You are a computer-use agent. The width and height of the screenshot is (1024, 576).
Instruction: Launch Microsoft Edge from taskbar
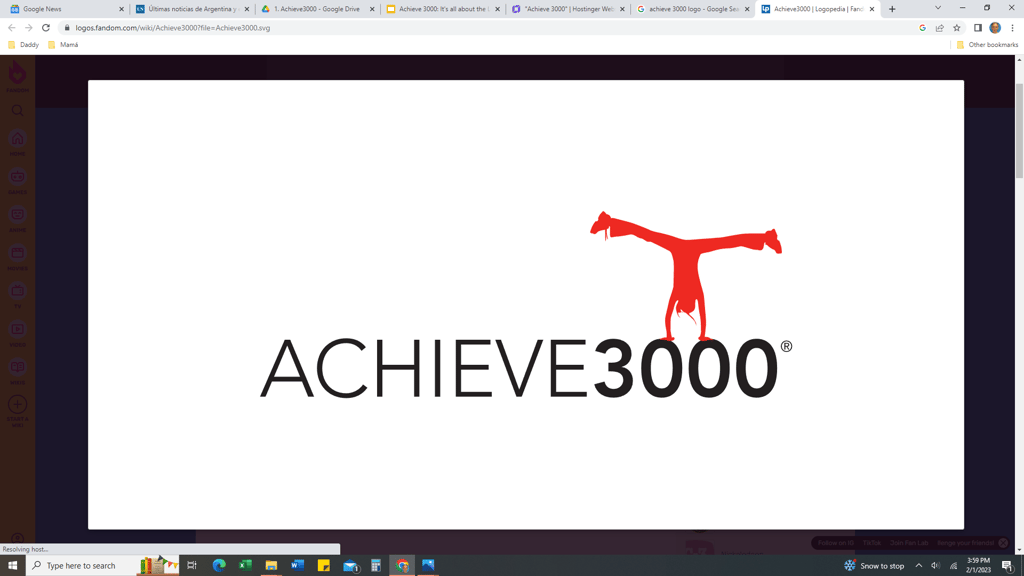pos(219,566)
